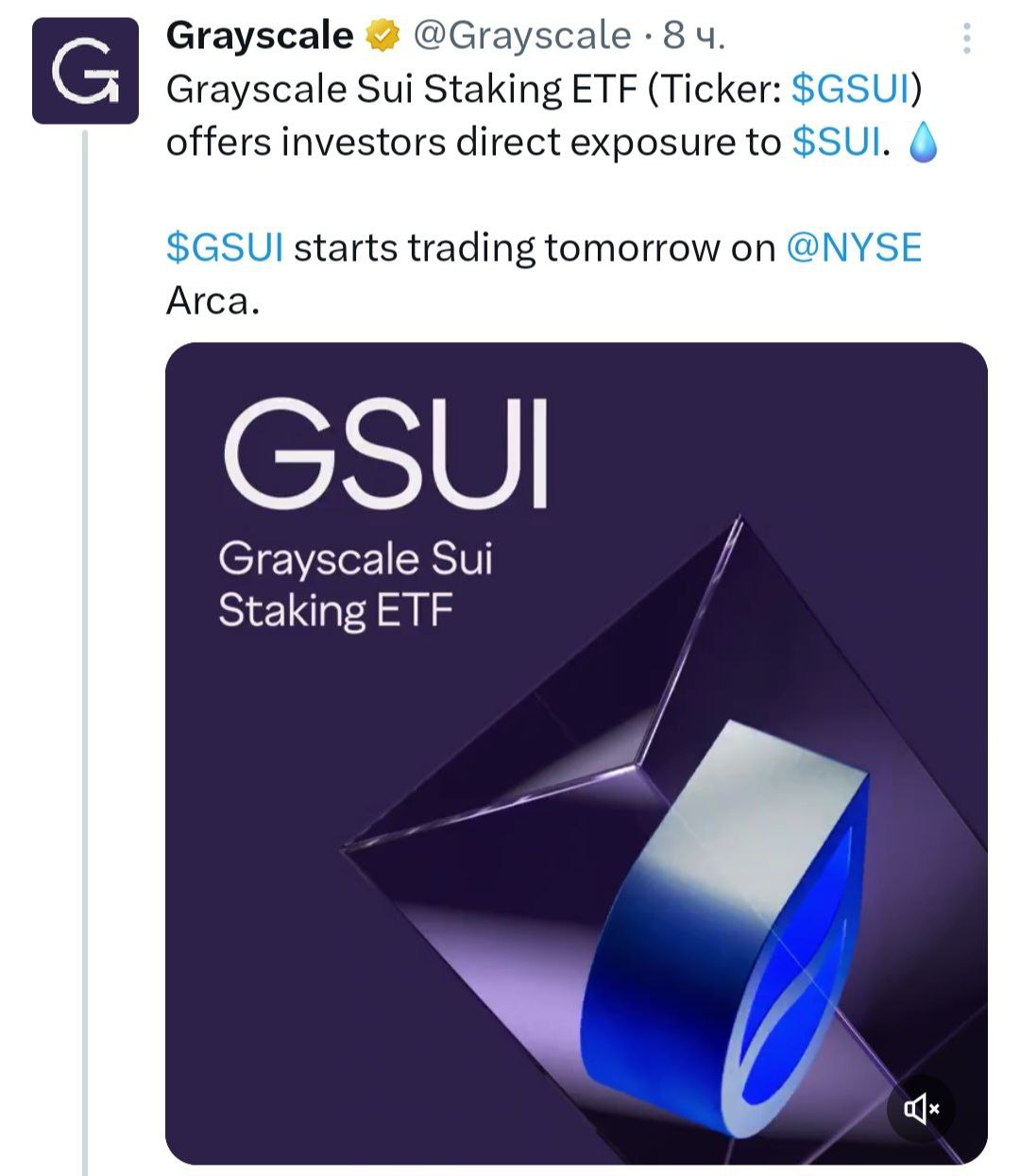The image size is (1020, 1176).
Task: Open the $GSUI cashtag after 'Ticker:'
Action: (850, 90)
